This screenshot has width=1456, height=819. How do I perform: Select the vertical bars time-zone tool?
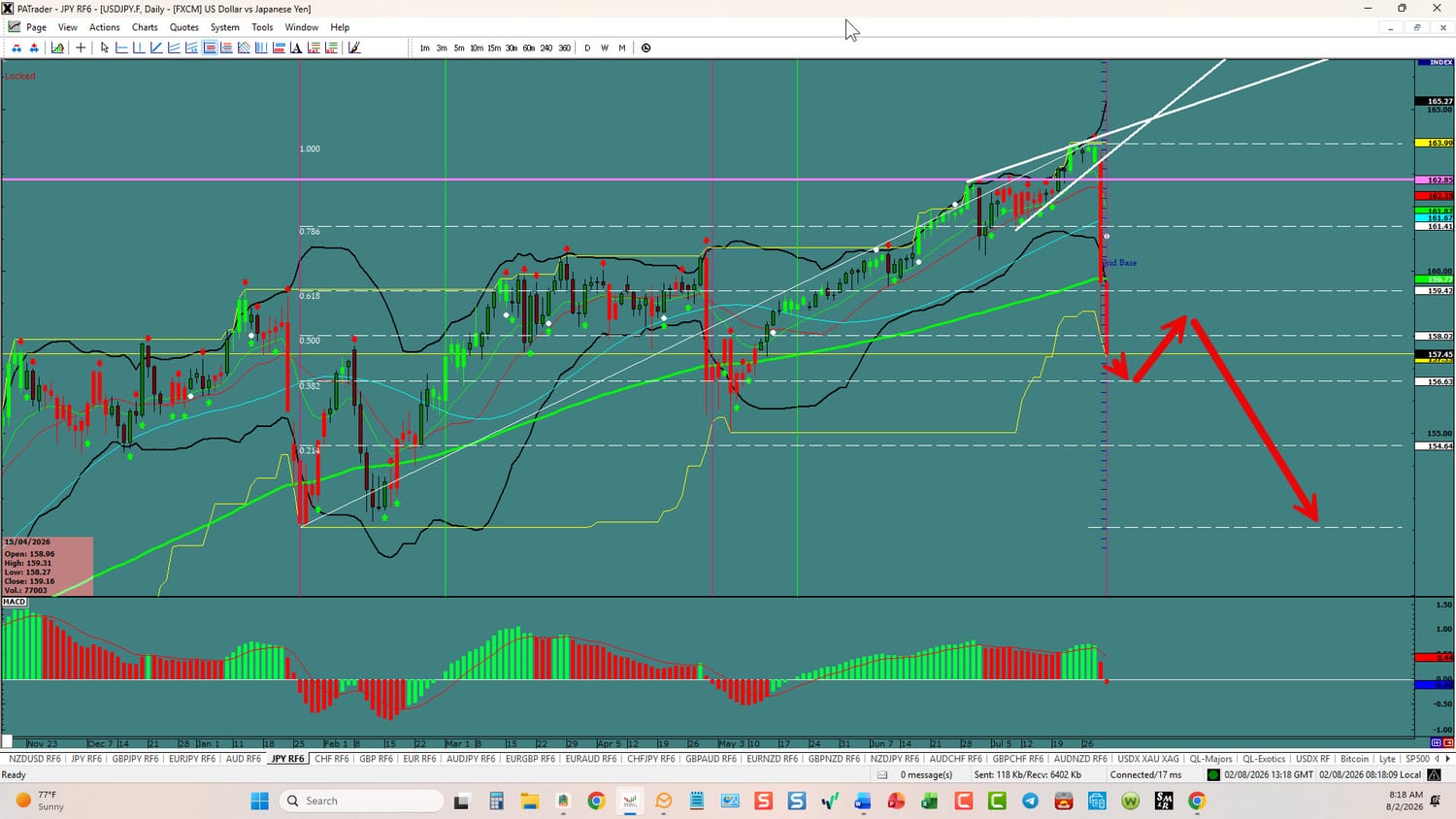click(261, 48)
